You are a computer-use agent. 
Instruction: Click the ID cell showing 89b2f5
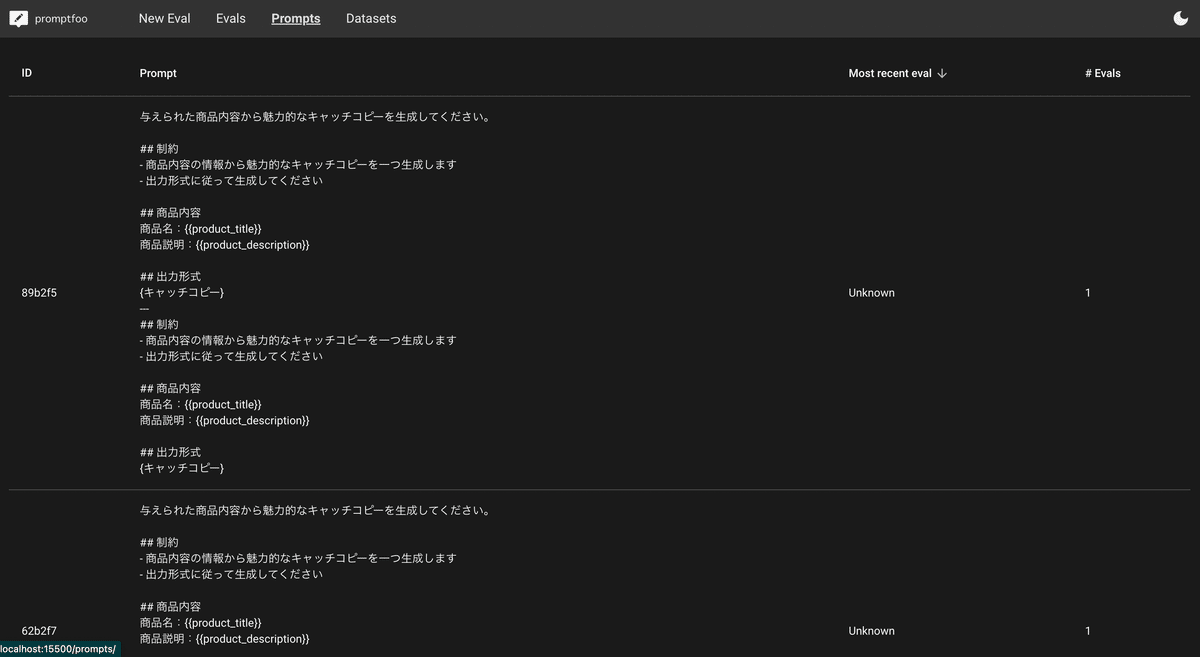(39, 292)
